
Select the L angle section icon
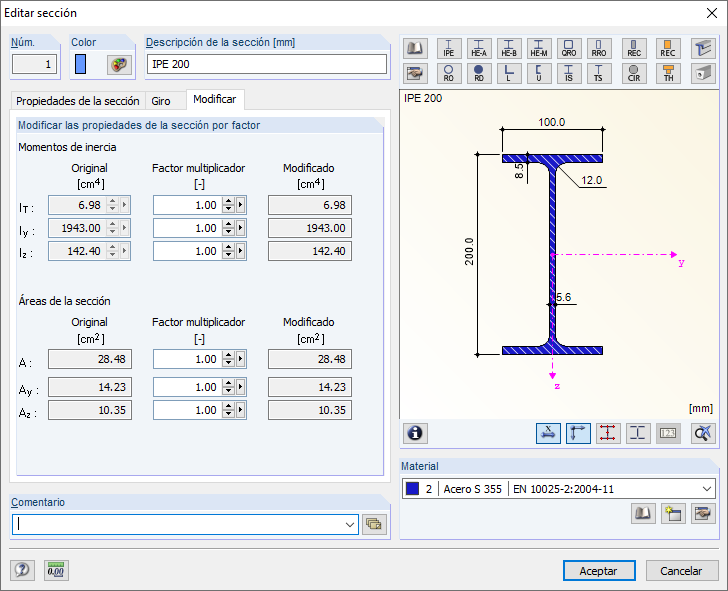click(509, 73)
